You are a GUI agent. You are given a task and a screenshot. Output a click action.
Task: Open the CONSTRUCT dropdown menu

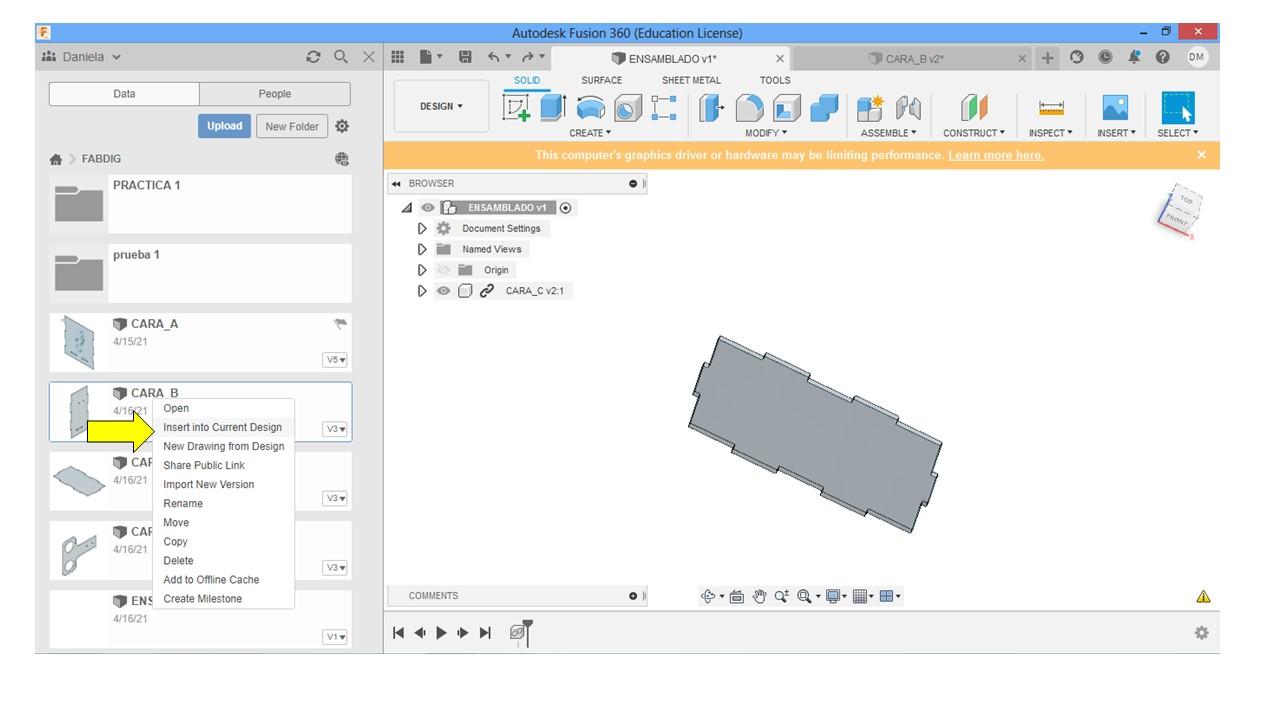click(974, 133)
